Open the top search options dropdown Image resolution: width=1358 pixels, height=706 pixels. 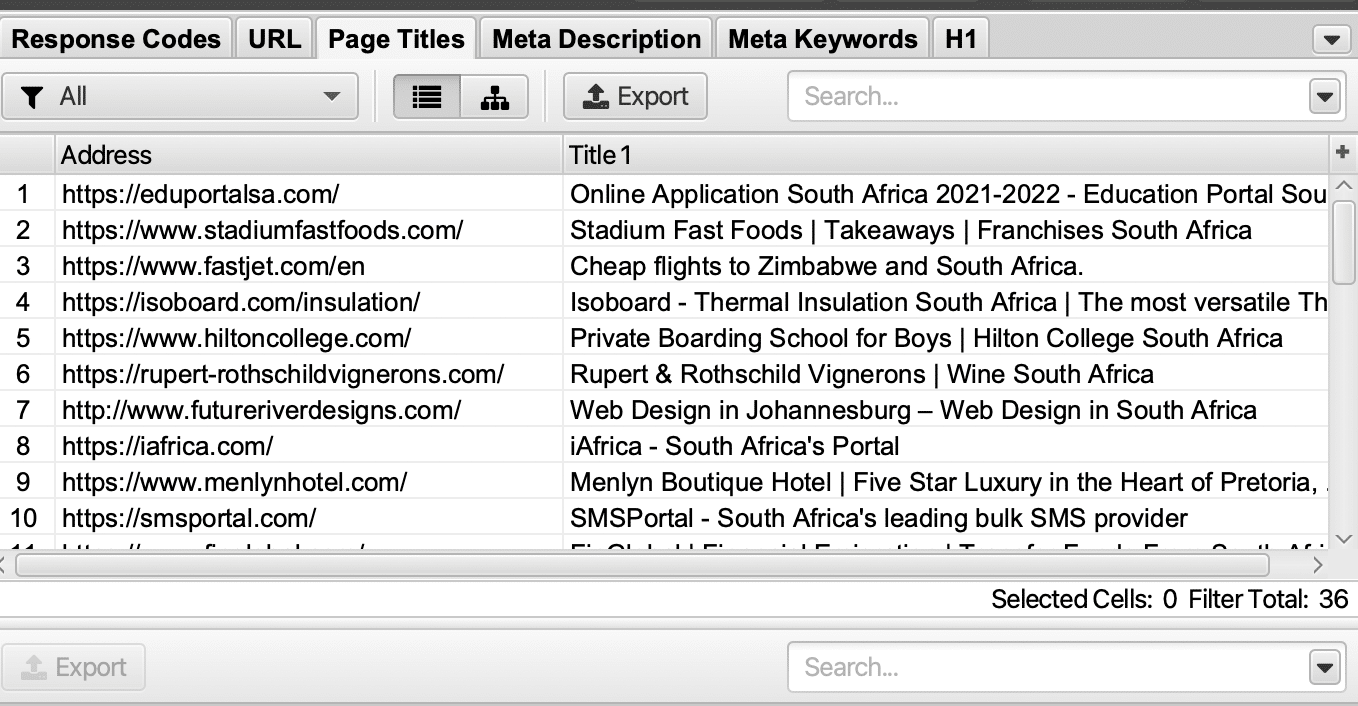[1324, 97]
